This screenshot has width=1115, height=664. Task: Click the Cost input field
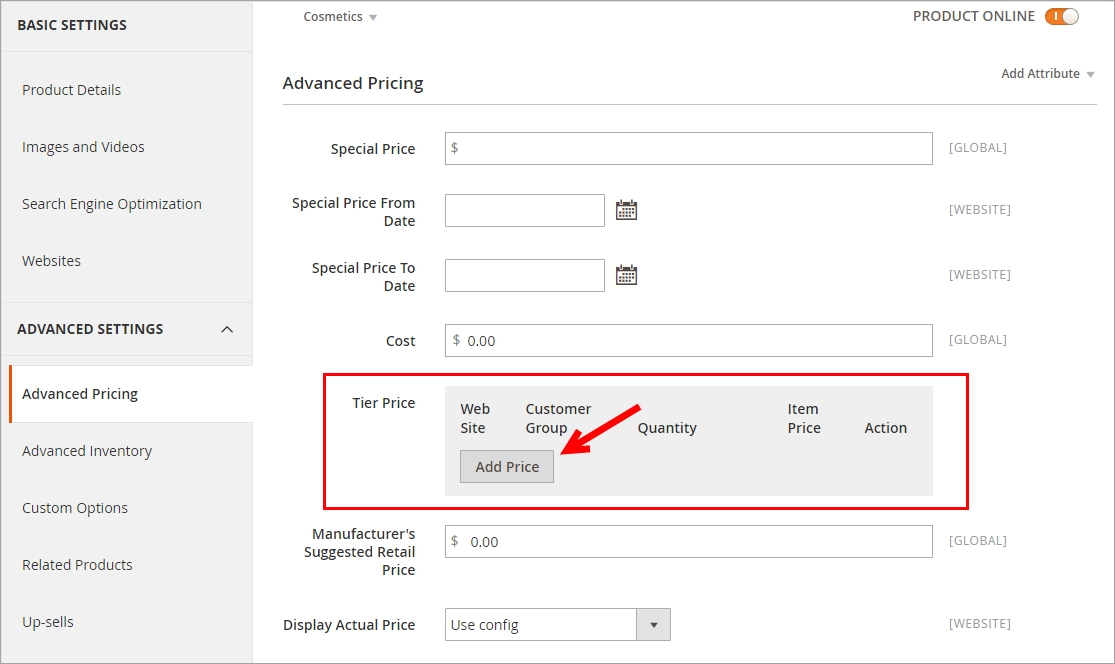(688, 341)
